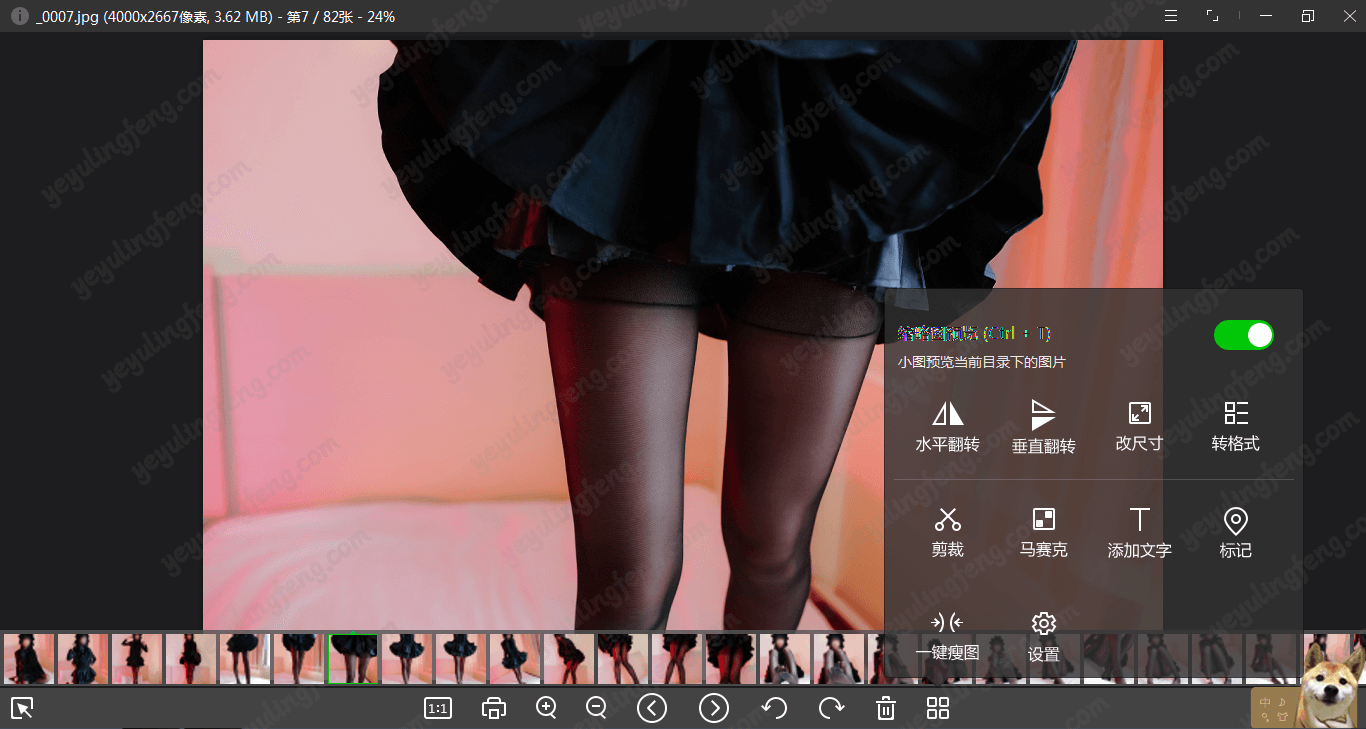Screen dimensions: 1366x729
Task: Click the 垂直翻转 vertical flip icon
Action: click(1043, 415)
